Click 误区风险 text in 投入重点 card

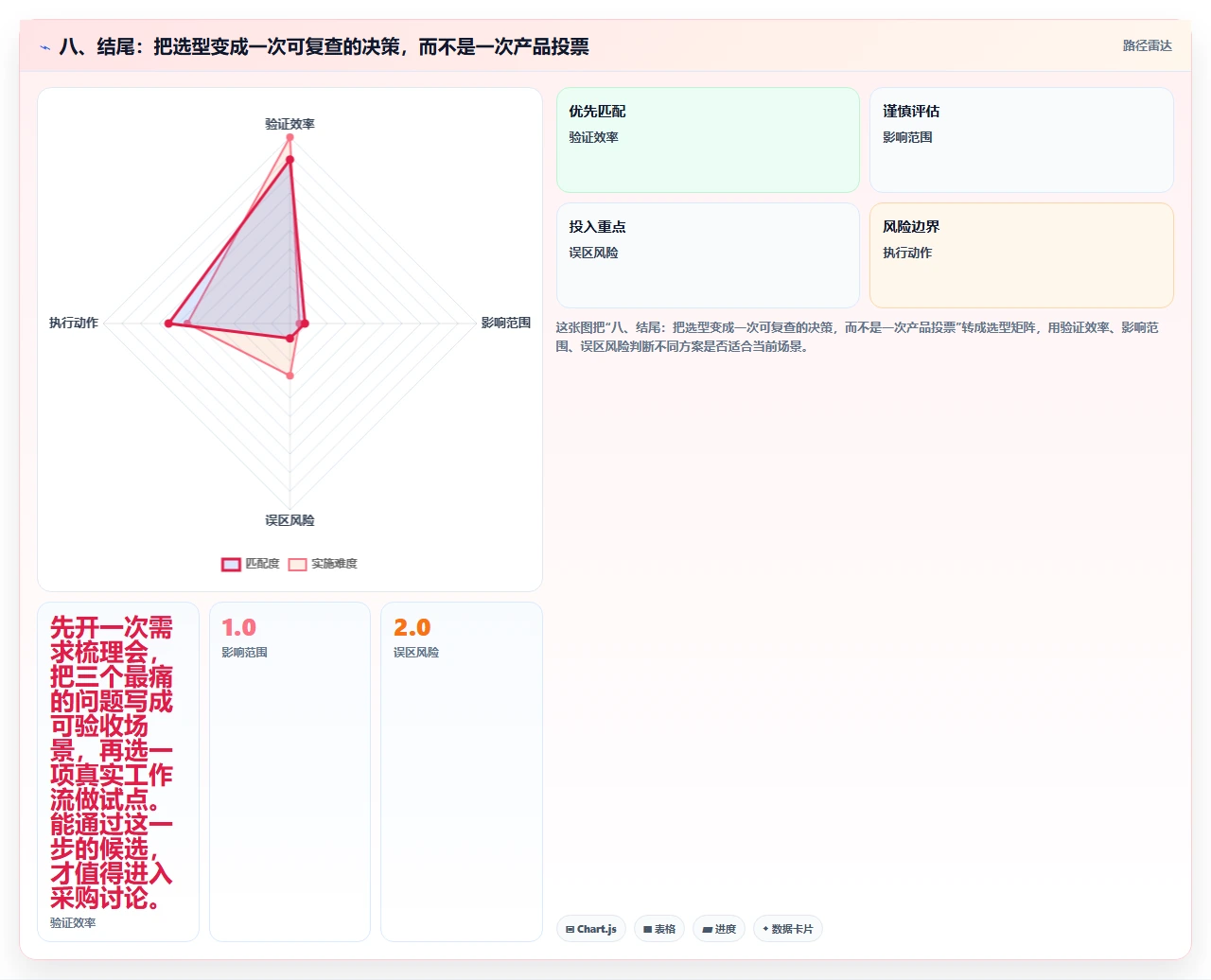(x=593, y=253)
